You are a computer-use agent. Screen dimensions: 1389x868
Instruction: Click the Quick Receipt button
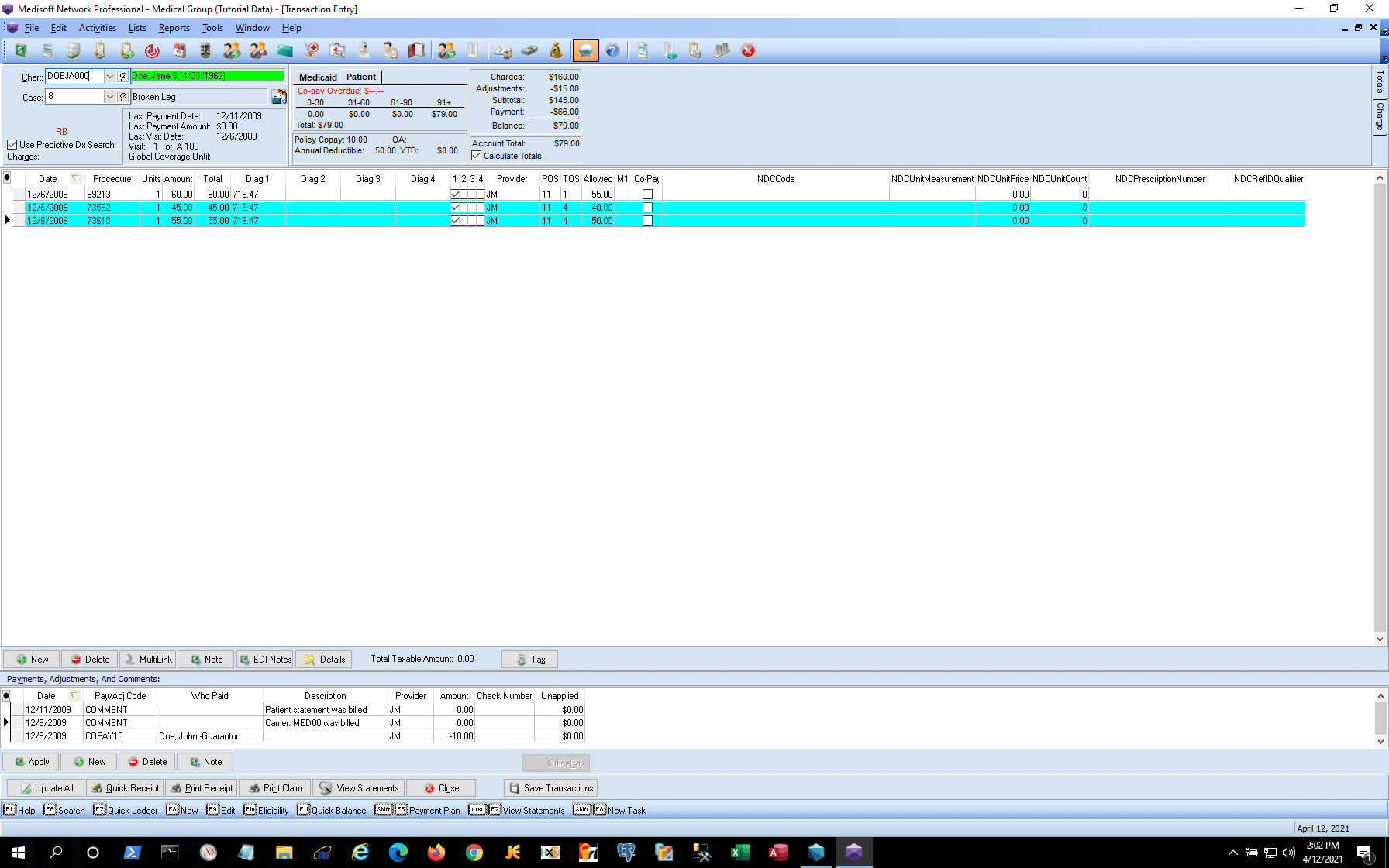coord(125,788)
